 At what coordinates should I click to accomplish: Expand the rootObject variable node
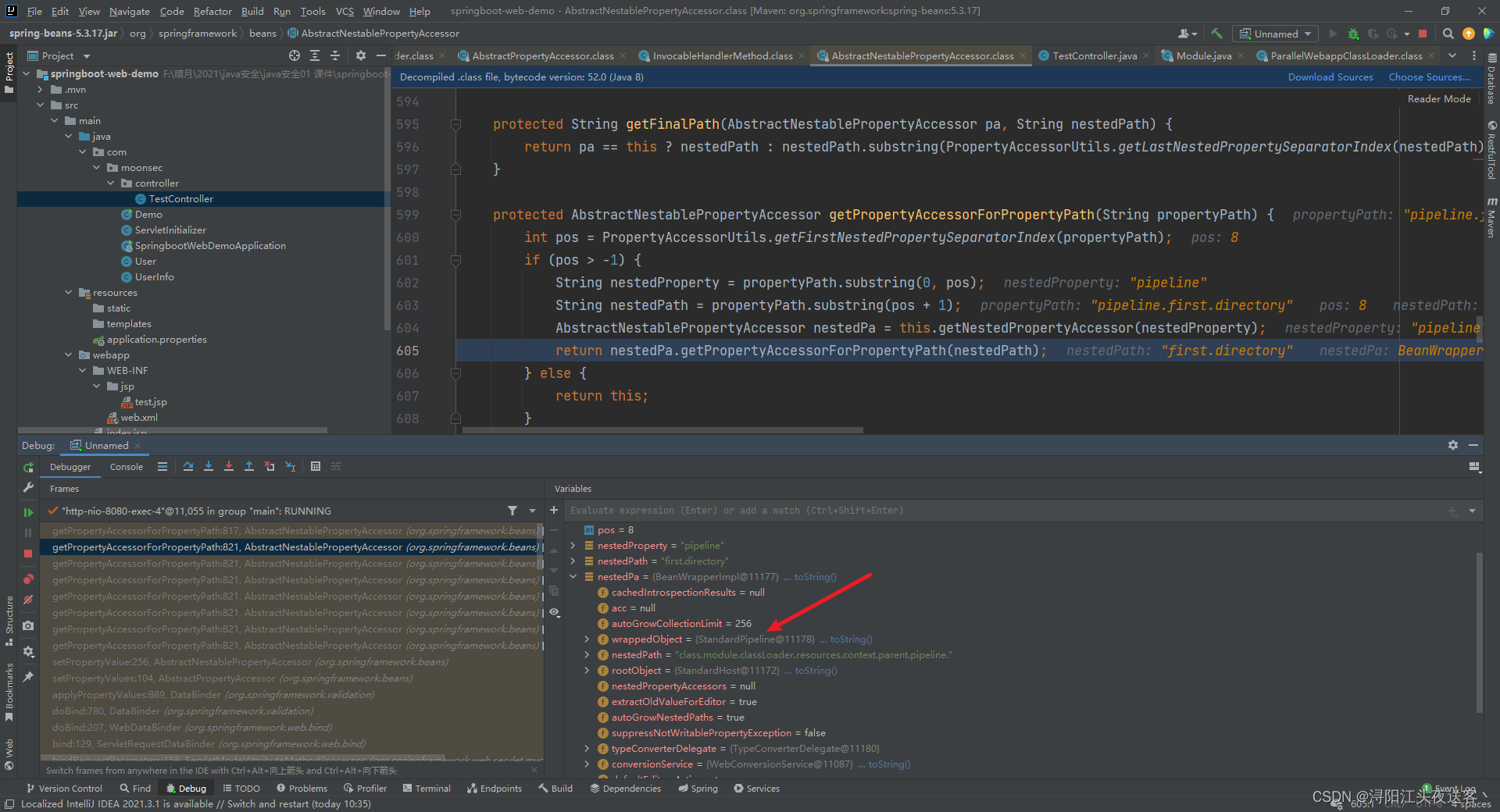coord(587,671)
